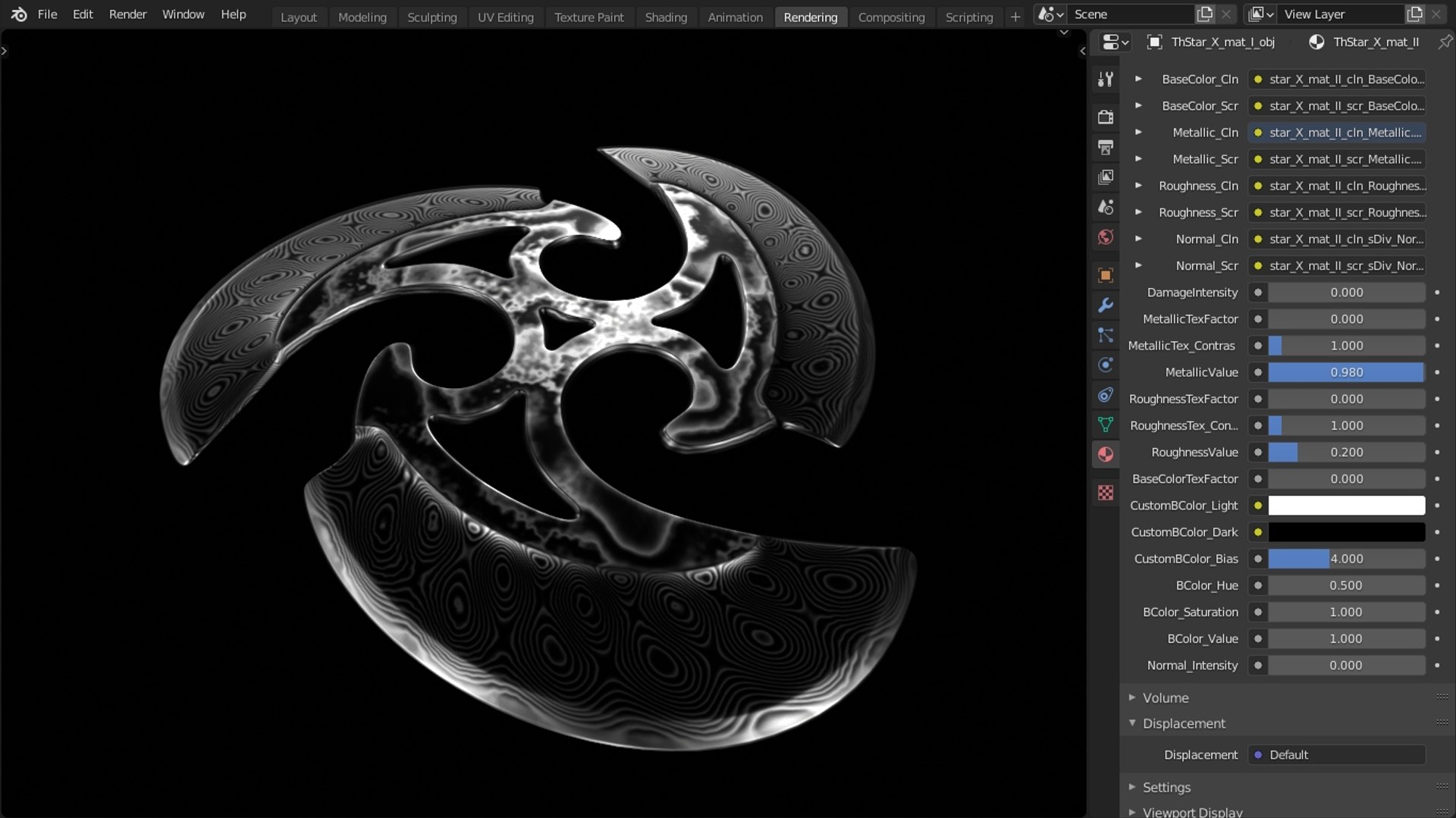Switch to the UV Editing workspace tab
Screen dimensions: 1456x818
(505, 17)
